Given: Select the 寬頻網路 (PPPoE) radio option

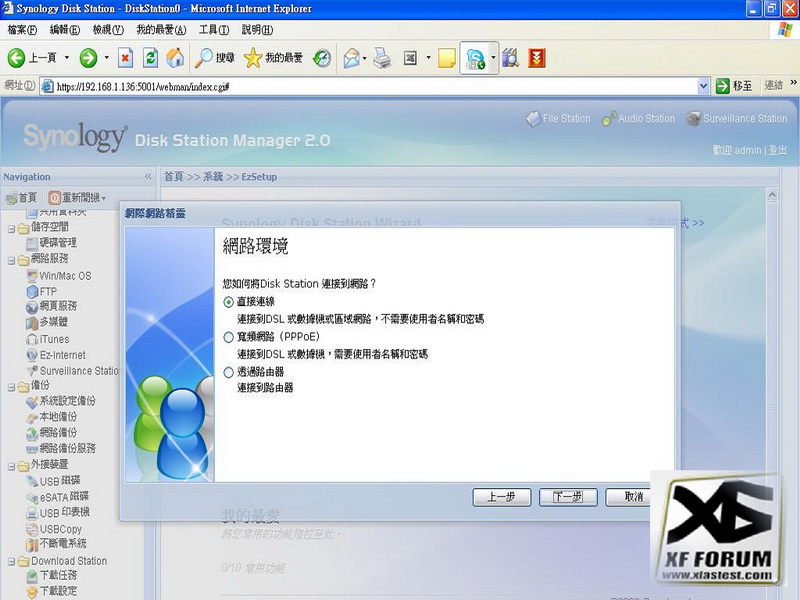Looking at the screenshot, I should click(229, 337).
